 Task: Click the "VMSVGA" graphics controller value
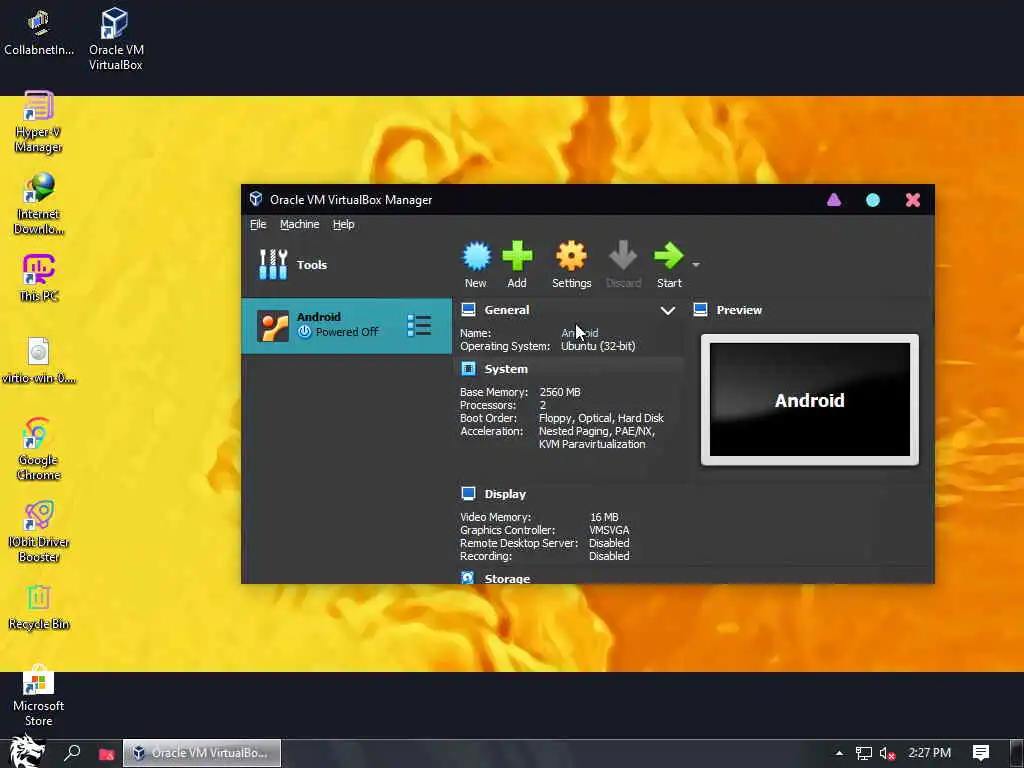point(609,530)
